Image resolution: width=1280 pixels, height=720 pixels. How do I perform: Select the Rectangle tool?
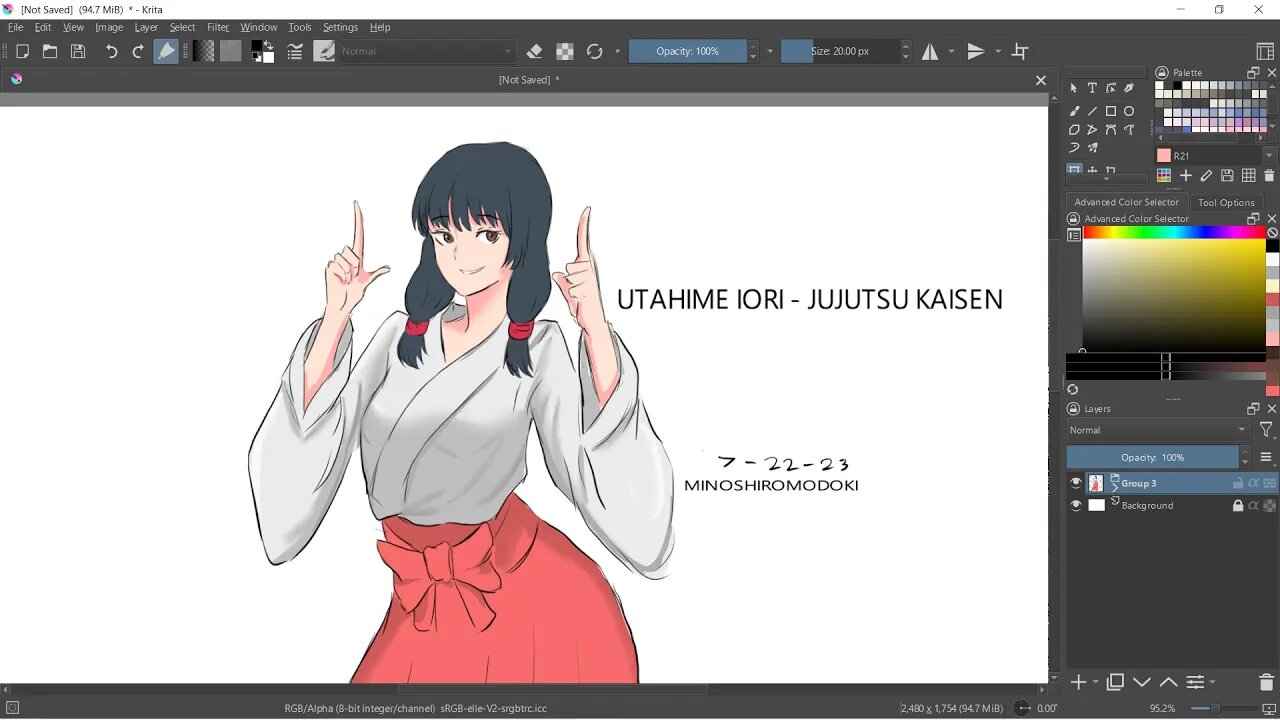1111,111
